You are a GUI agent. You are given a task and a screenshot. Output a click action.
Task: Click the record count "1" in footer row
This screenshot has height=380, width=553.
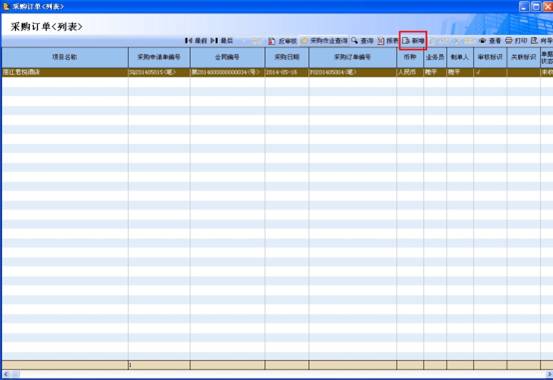tap(130, 365)
